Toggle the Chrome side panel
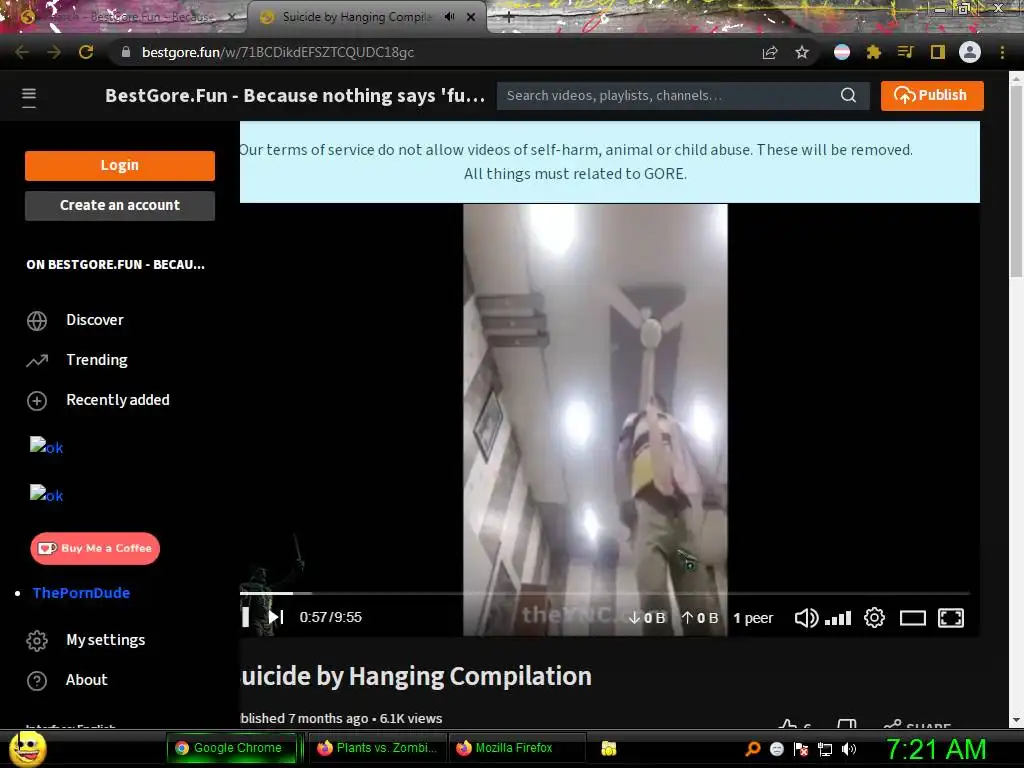 (x=938, y=52)
